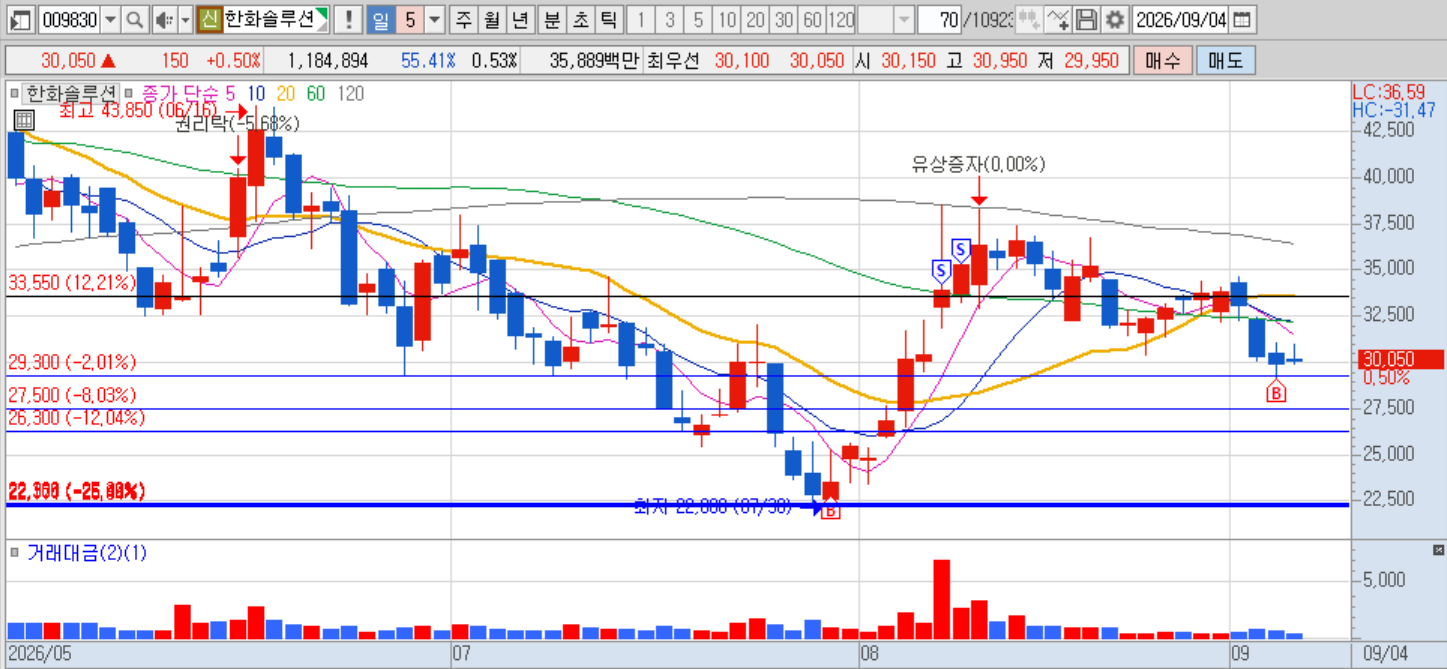Click the candle count field showing 70
The width and height of the screenshot is (1447, 669).
click(939, 19)
